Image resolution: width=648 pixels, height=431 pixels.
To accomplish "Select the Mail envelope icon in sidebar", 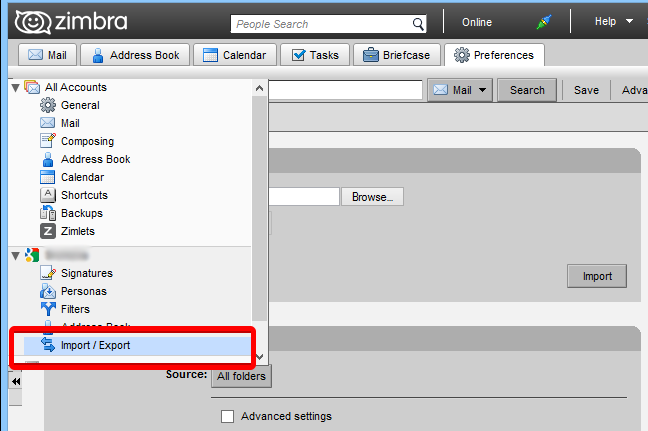I will point(48,123).
